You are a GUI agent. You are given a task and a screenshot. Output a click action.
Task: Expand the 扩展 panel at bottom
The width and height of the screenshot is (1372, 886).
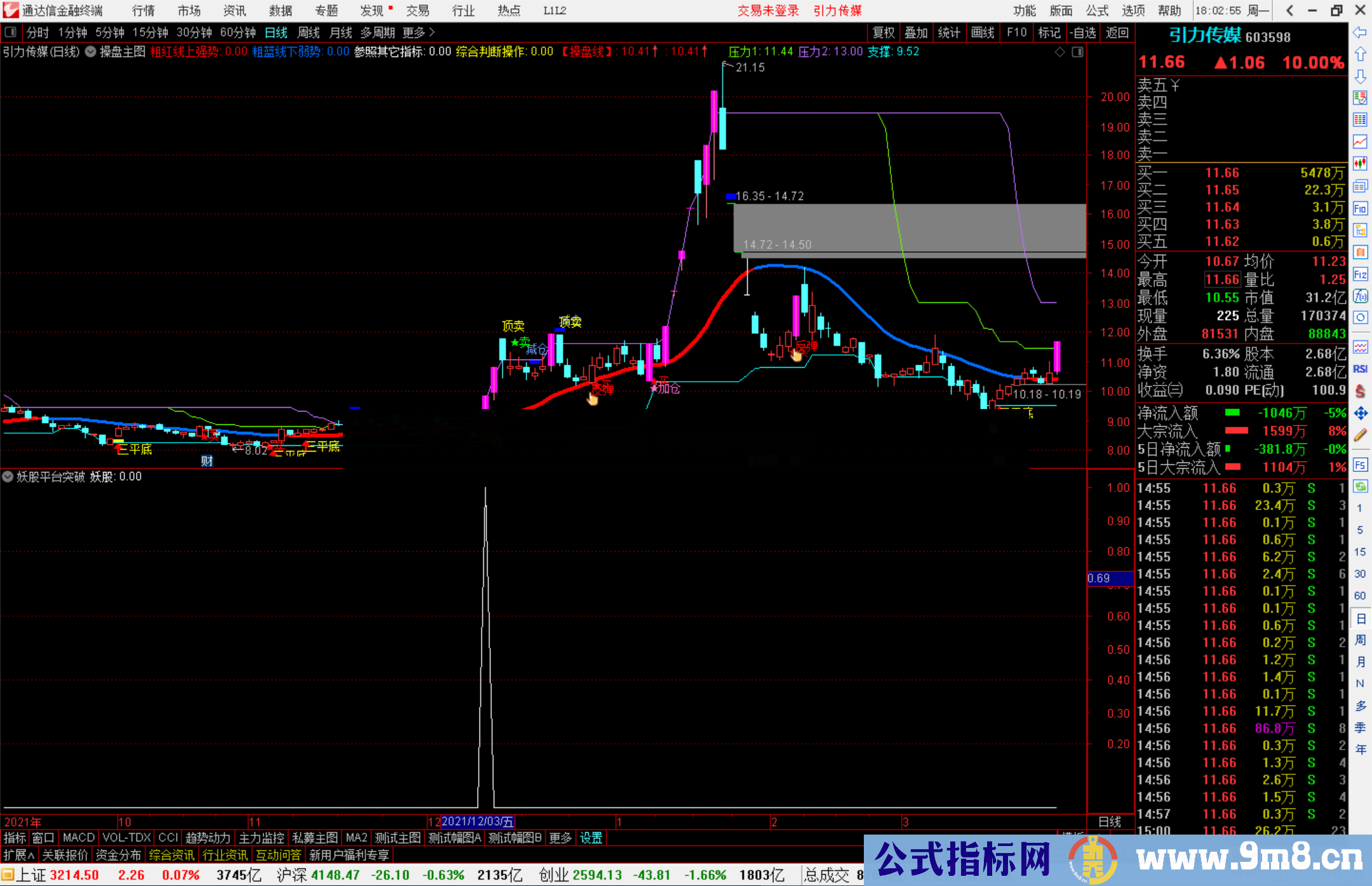click(19, 855)
